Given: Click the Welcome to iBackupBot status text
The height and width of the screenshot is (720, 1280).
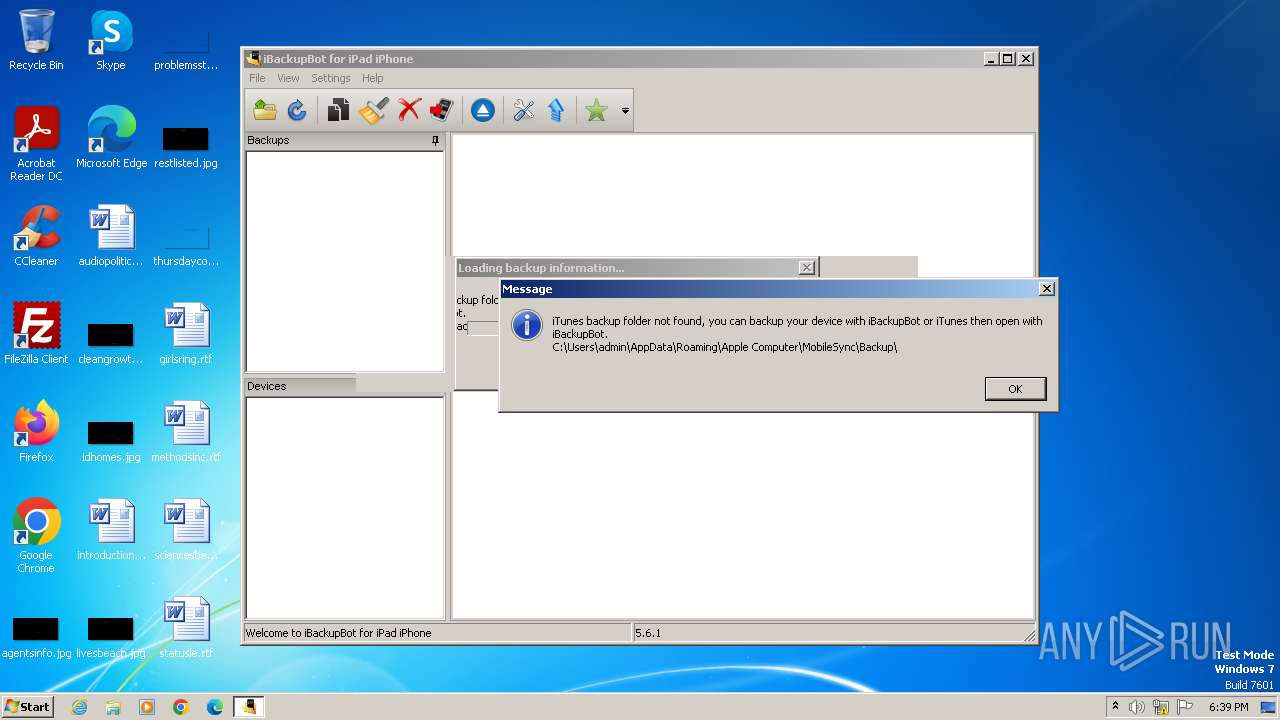Looking at the screenshot, I should pos(339,633).
